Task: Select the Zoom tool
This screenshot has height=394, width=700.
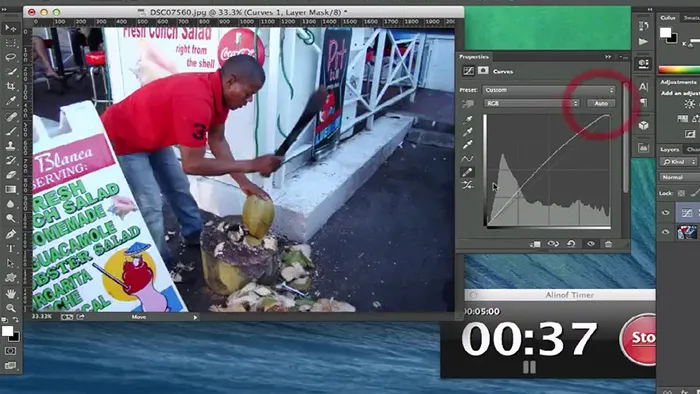Action: point(10,308)
